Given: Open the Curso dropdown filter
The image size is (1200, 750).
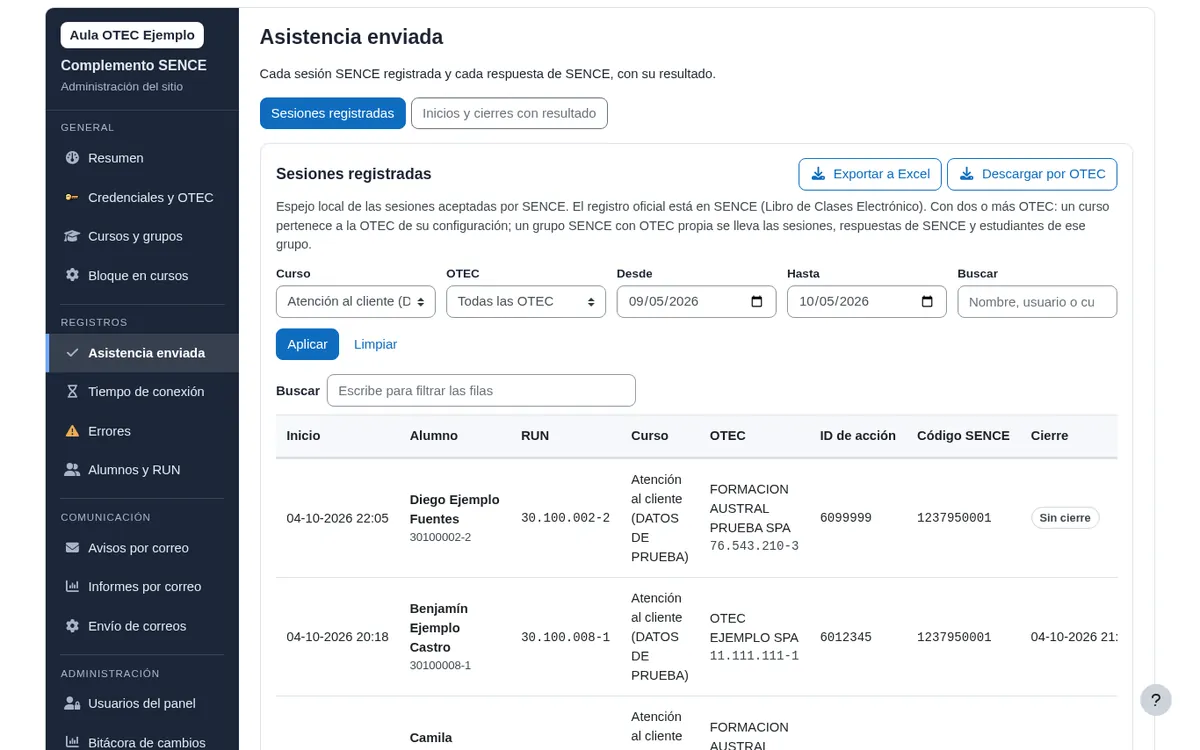Looking at the screenshot, I should coord(356,302).
